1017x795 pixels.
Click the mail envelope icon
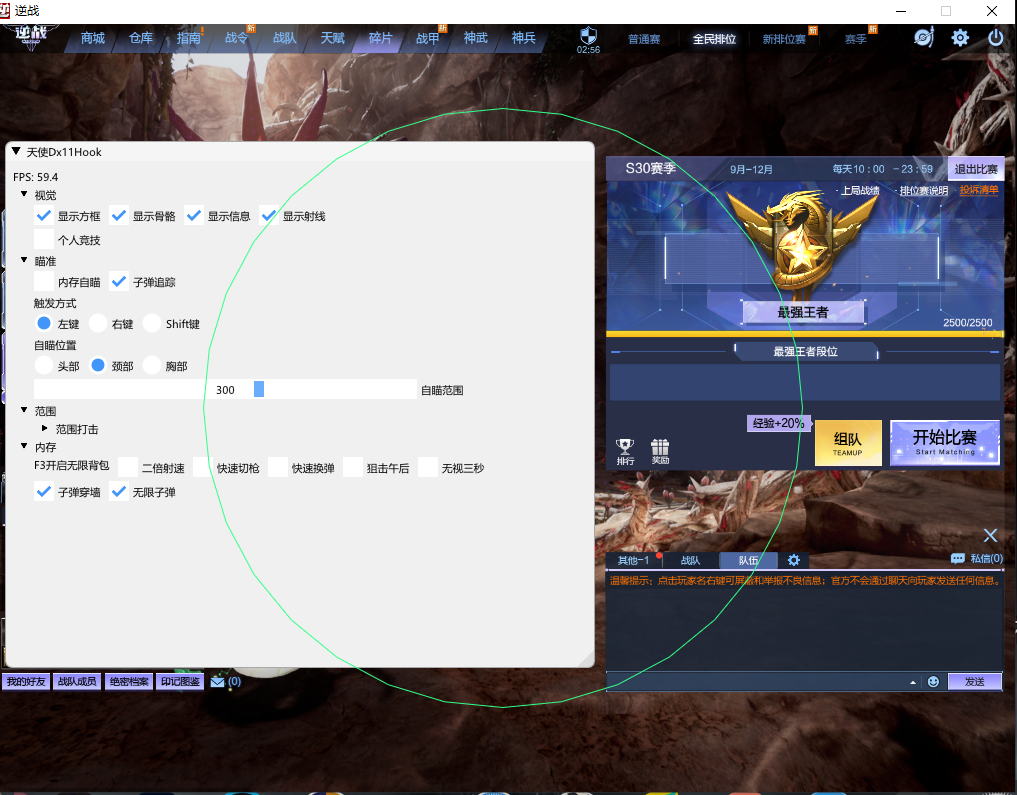(x=217, y=682)
